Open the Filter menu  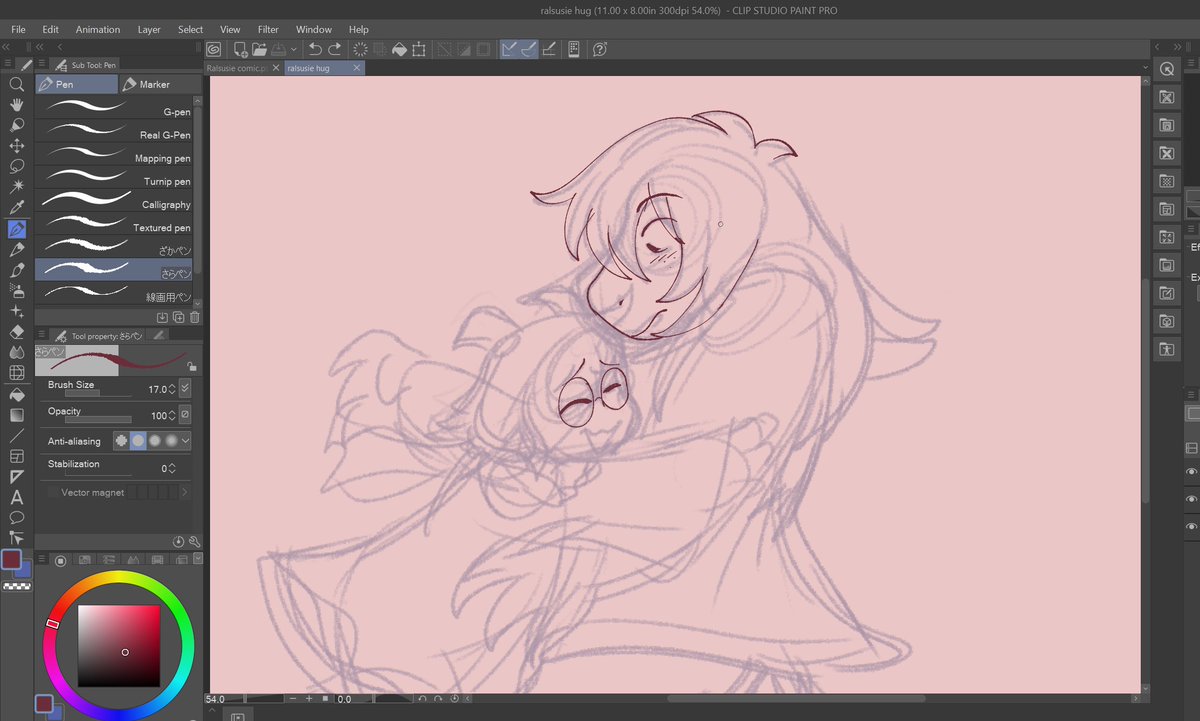(x=268, y=29)
